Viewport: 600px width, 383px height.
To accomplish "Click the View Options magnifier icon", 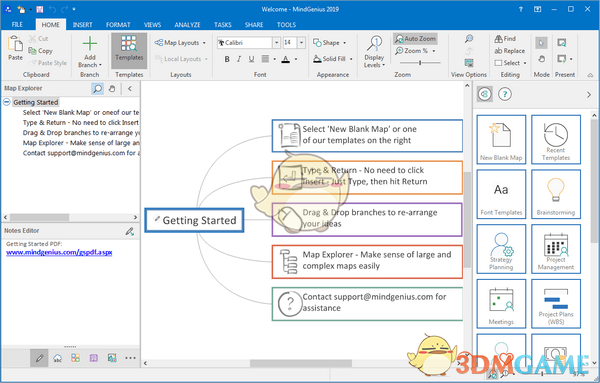I will pos(469,39).
